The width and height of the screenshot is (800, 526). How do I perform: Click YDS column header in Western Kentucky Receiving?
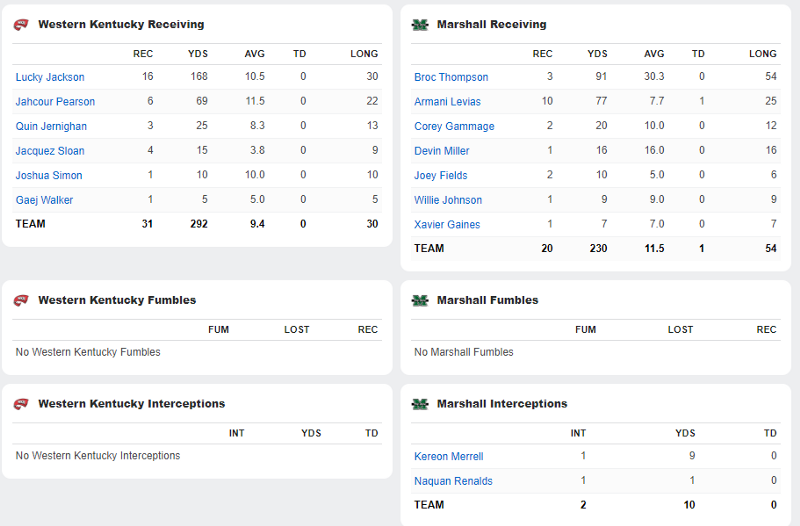197,54
